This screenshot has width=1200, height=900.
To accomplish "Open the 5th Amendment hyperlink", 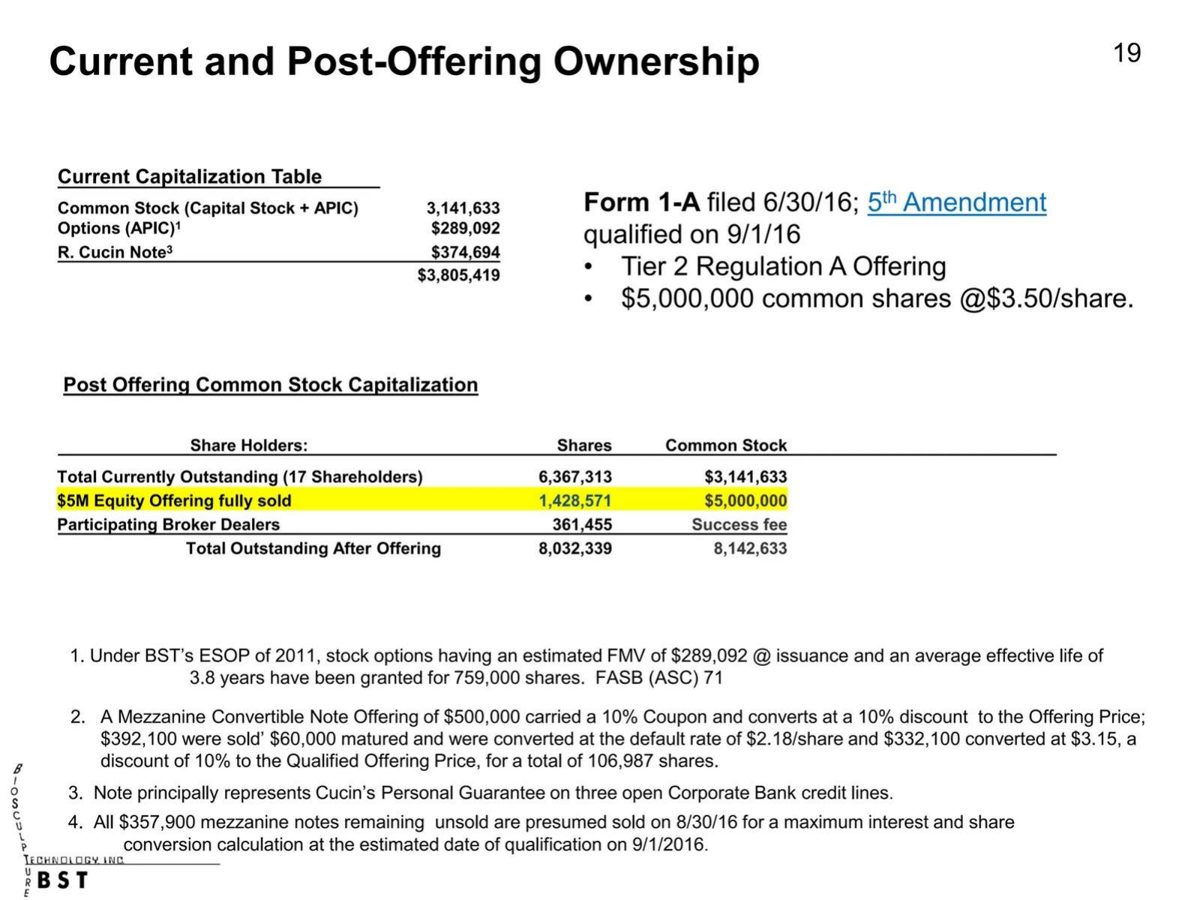I will (x=956, y=202).
